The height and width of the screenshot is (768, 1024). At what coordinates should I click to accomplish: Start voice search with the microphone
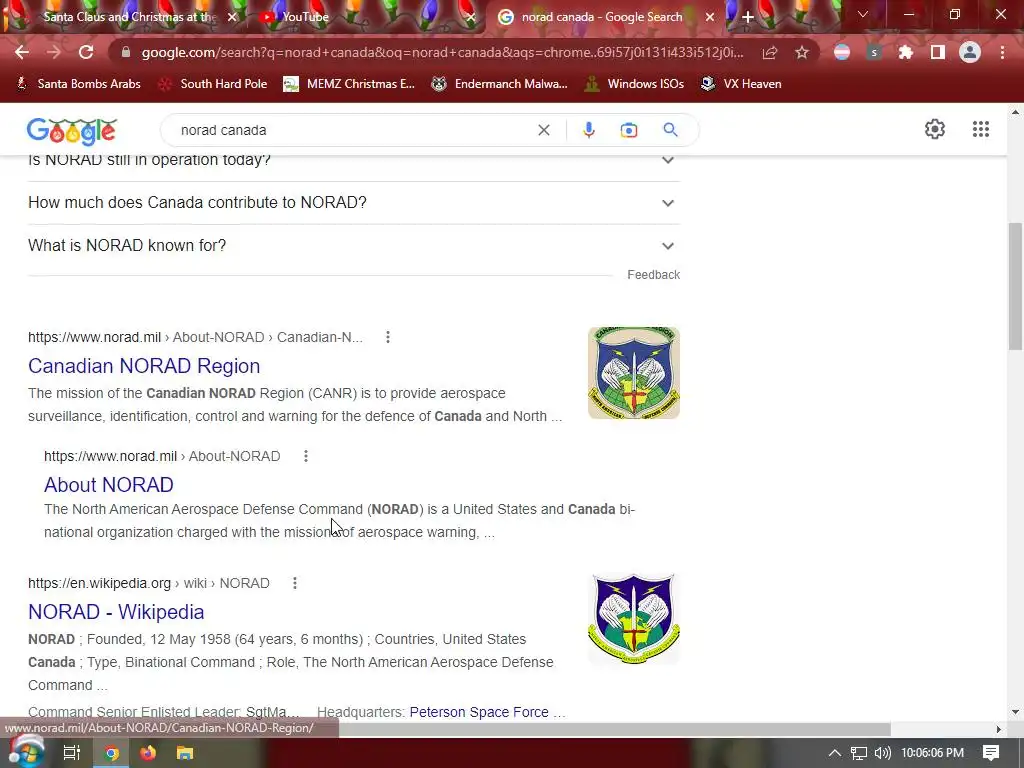tap(588, 130)
